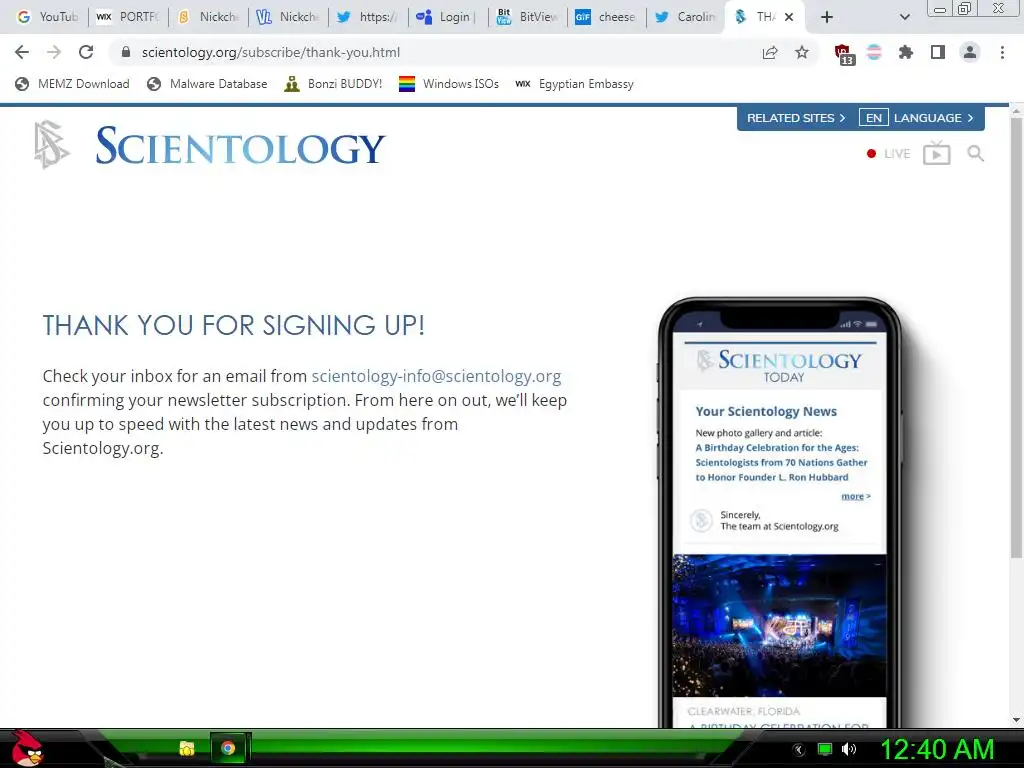This screenshot has width=1024, height=768.
Task: Switch to the Wix PORTFOLIO tab
Action: (x=128, y=17)
